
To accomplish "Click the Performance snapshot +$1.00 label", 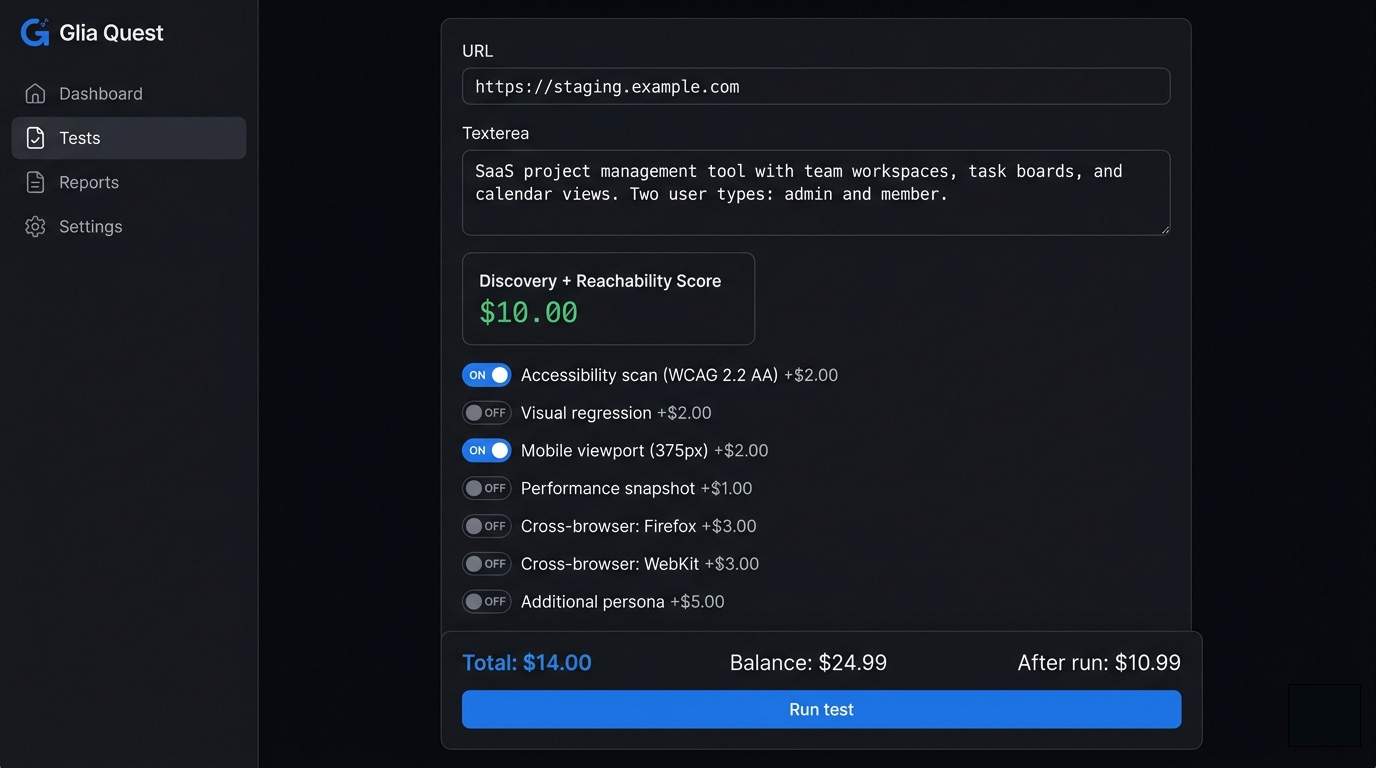I will 636,488.
